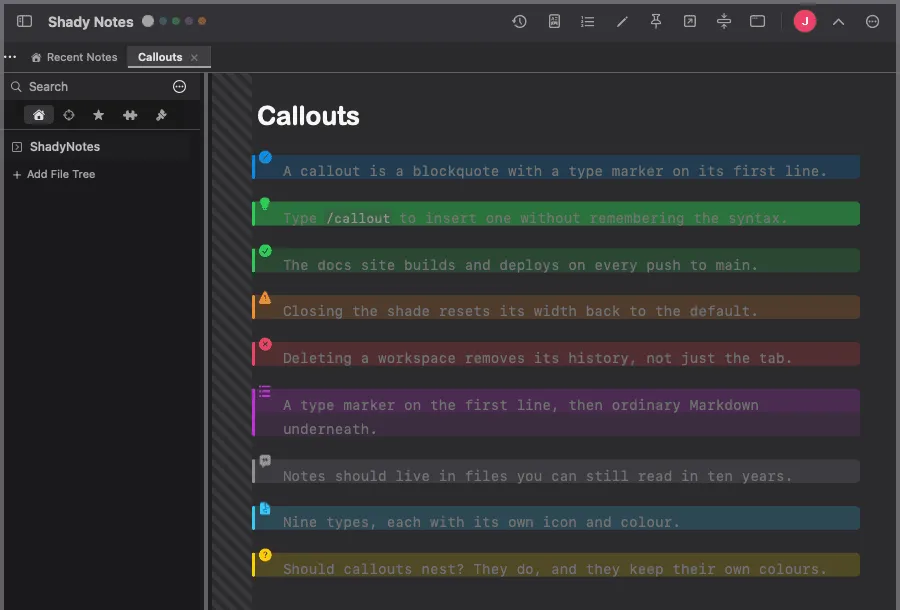Click Add File Tree
The image size is (900, 610).
coord(54,174)
